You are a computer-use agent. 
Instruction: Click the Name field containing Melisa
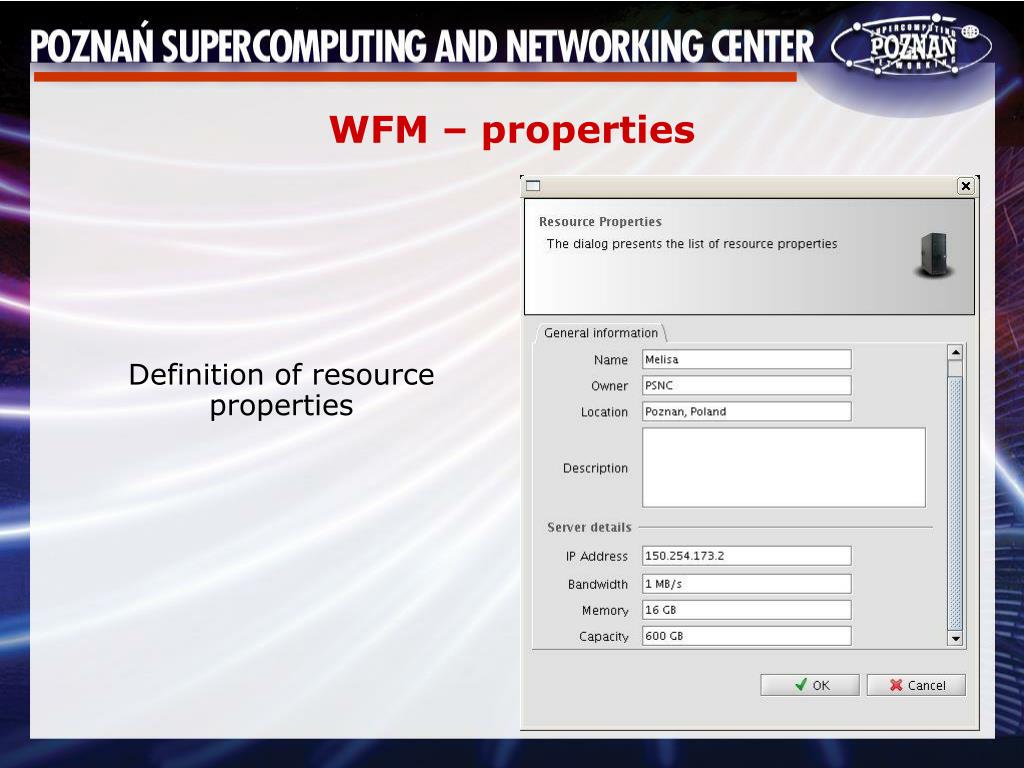pyautogui.click(x=746, y=359)
